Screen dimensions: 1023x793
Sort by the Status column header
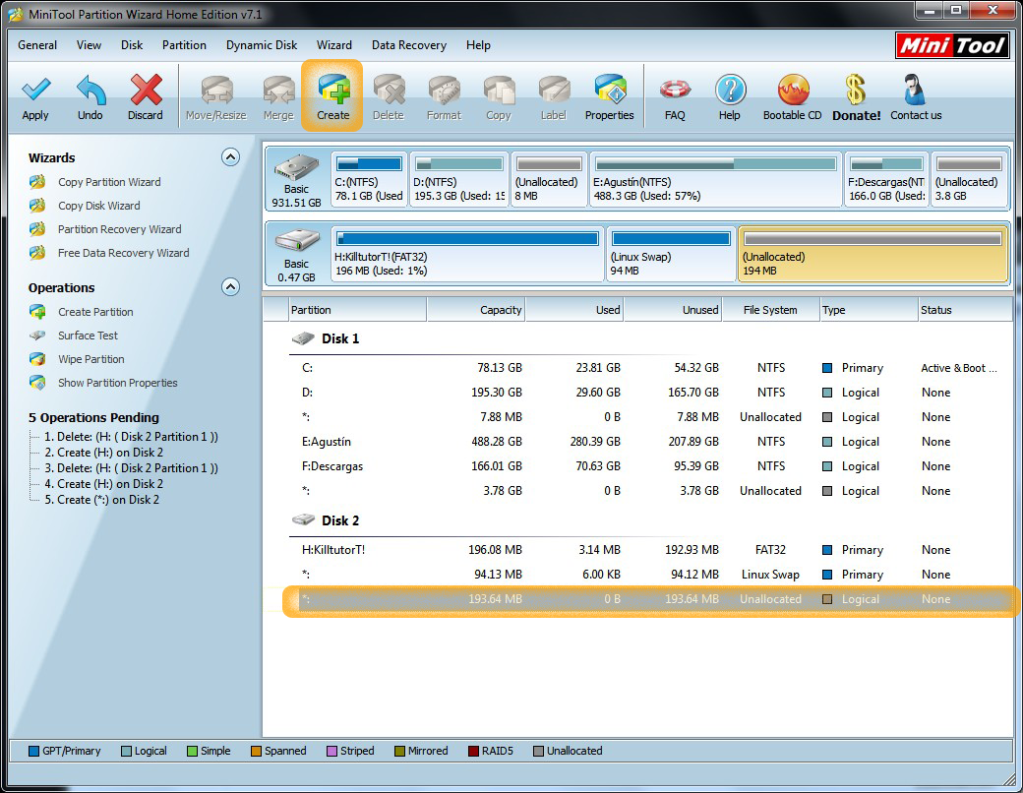coord(965,310)
